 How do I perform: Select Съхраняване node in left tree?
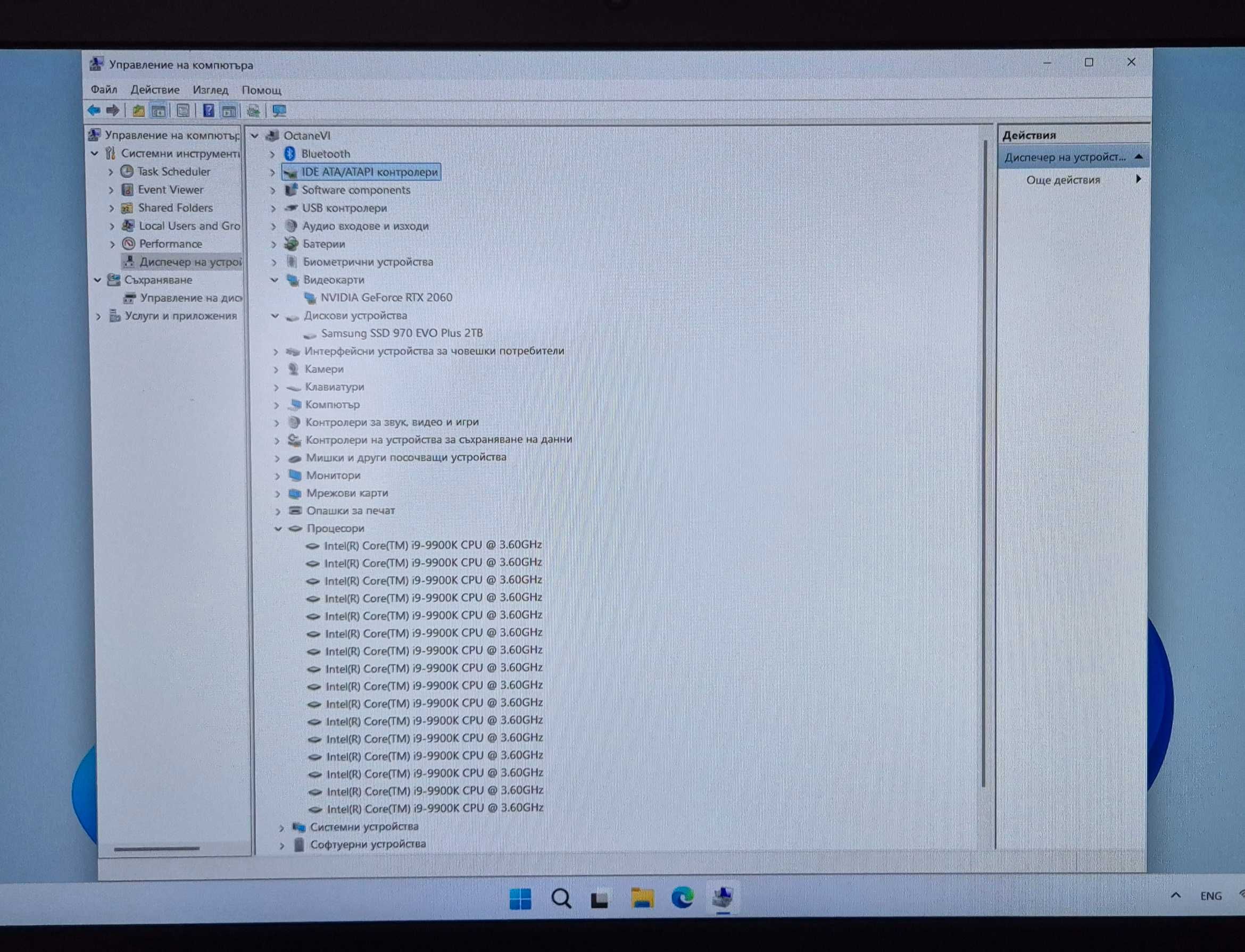pos(158,280)
